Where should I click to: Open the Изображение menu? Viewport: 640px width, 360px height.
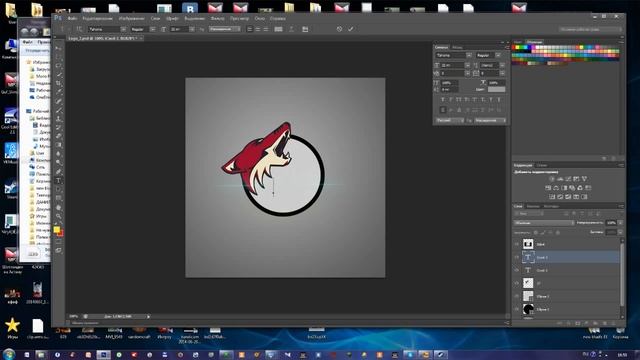tap(131, 18)
